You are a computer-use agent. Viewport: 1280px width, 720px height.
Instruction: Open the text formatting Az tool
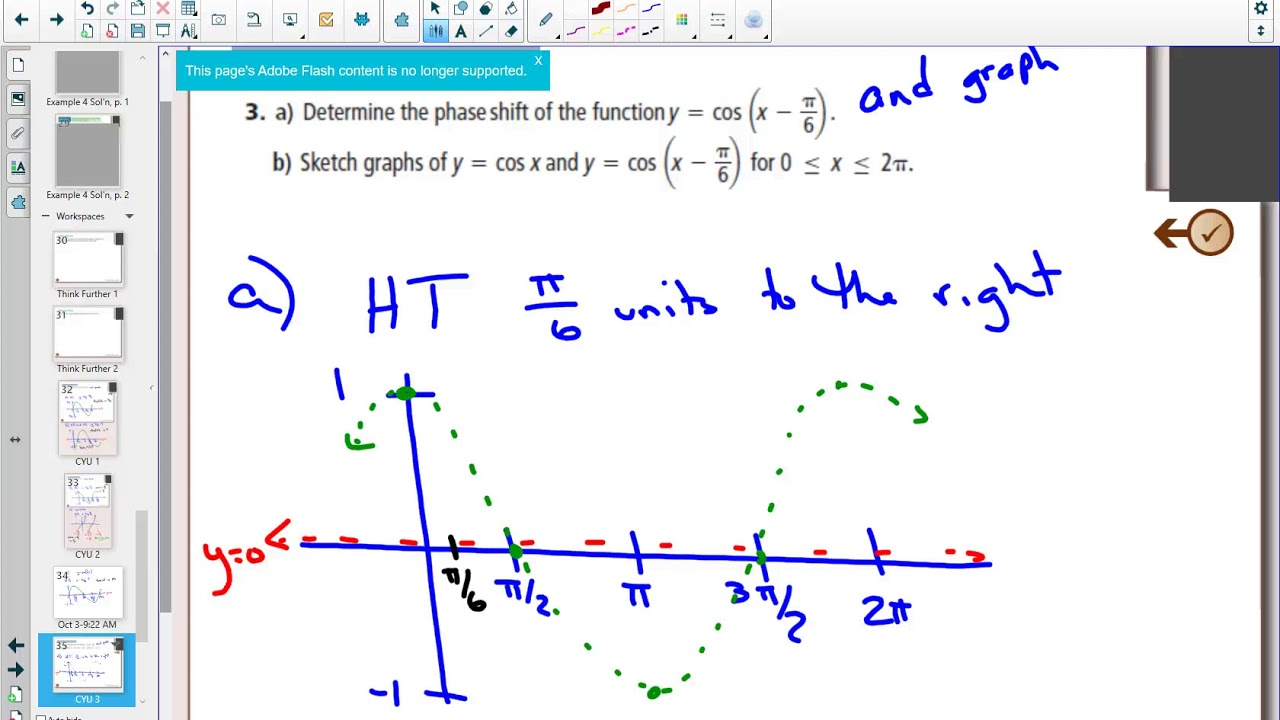pos(188,31)
